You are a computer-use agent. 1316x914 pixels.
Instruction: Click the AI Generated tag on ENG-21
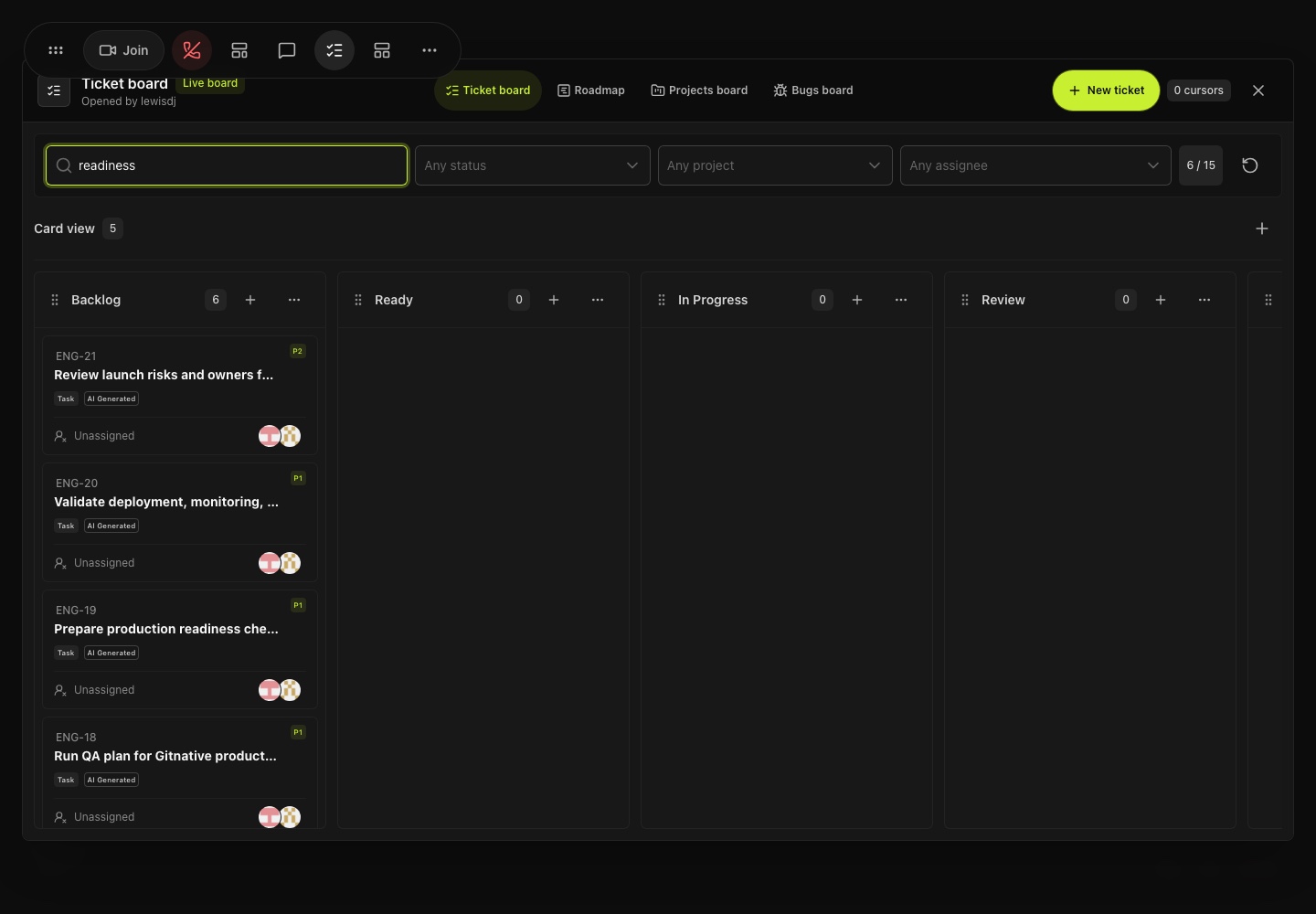[111, 399]
